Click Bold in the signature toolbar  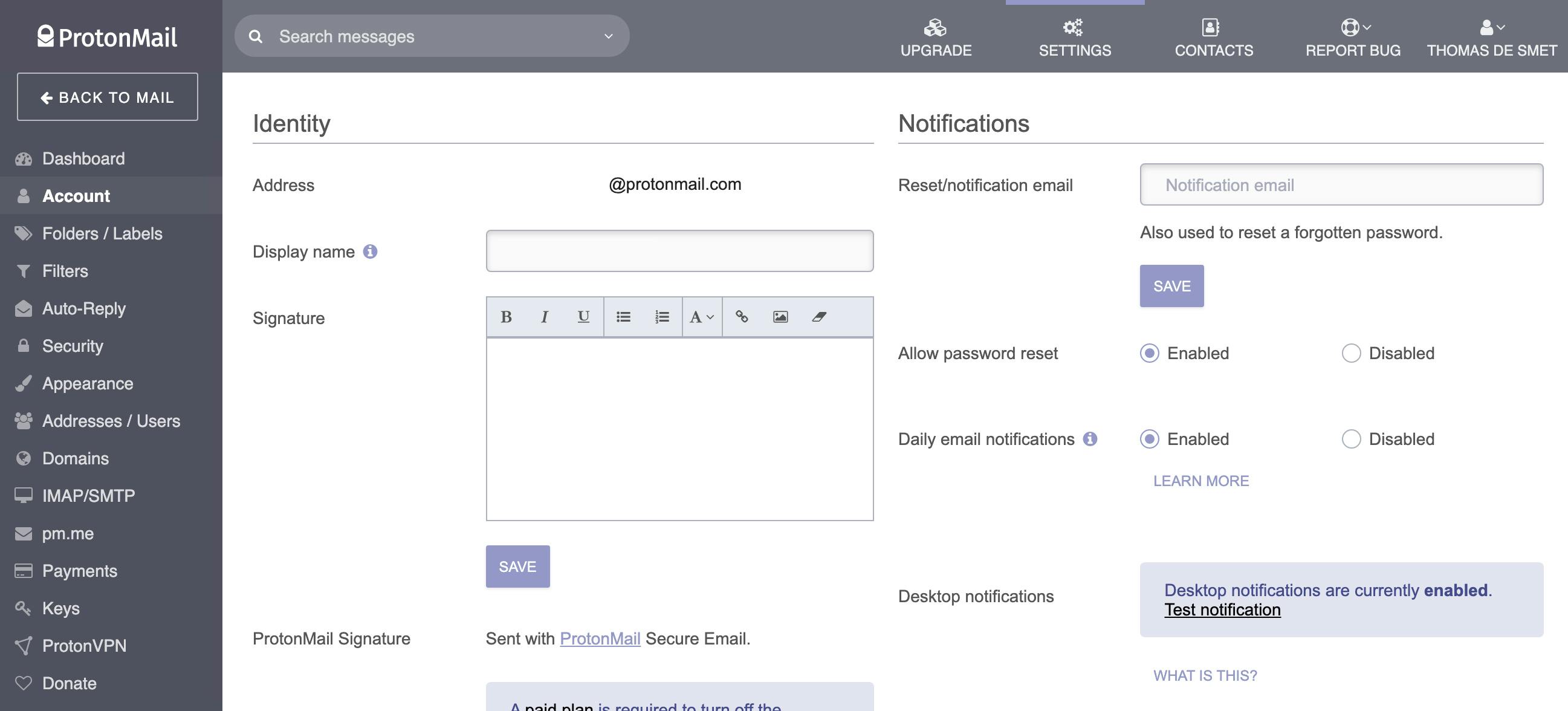coord(506,317)
